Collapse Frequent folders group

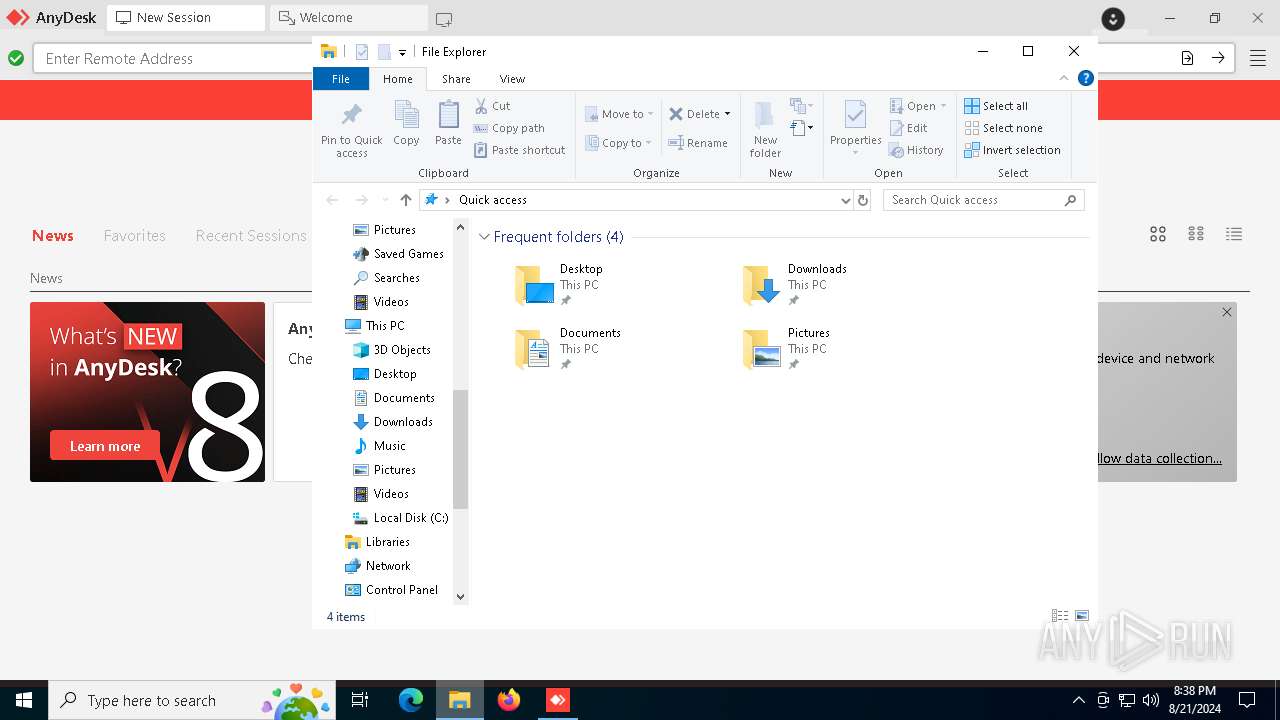click(485, 237)
